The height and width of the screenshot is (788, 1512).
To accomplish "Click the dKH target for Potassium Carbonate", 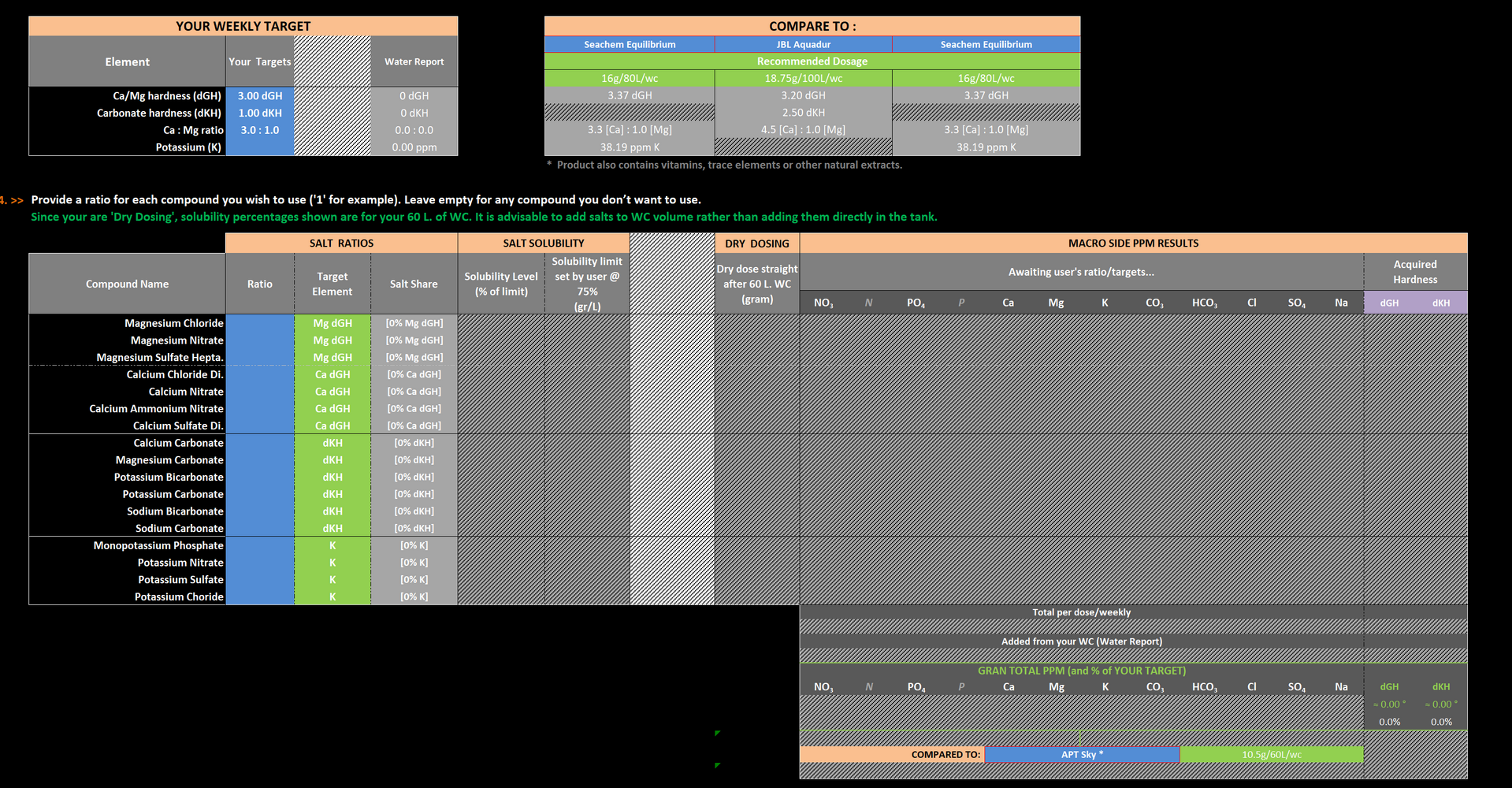I will tap(332, 494).
